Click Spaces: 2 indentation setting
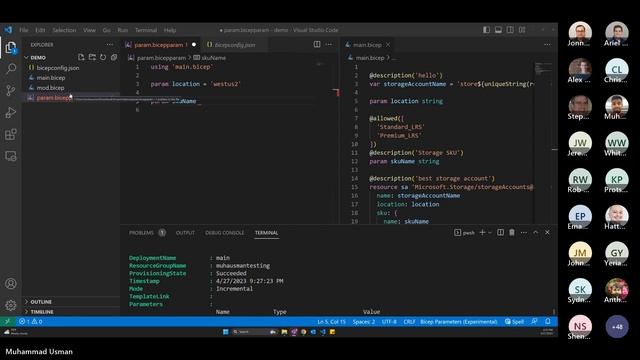640x360 pixels. 364,322
